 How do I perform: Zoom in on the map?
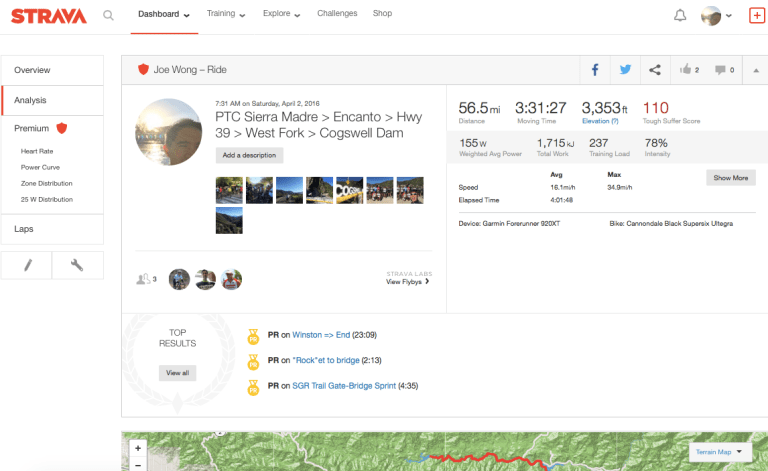click(x=138, y=447)
